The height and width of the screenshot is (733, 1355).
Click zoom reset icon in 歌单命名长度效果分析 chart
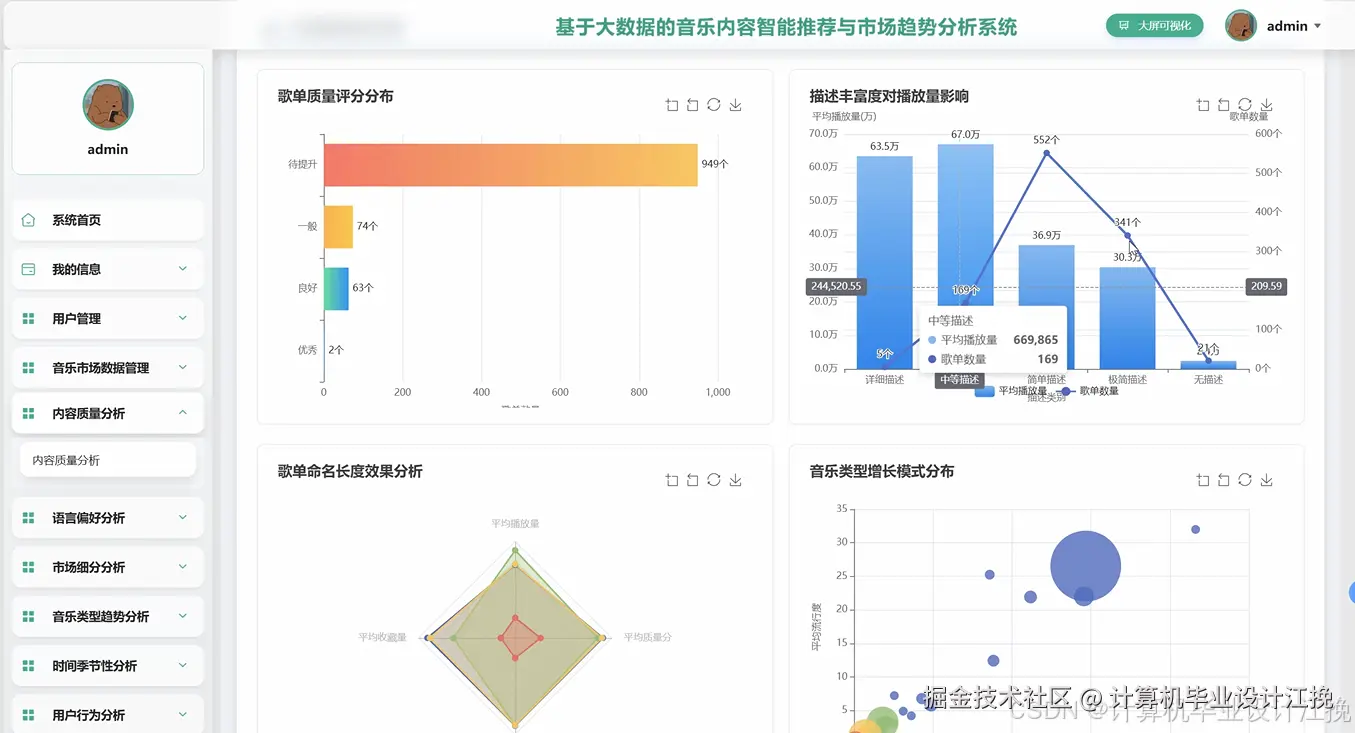click(x=692, y=480)
